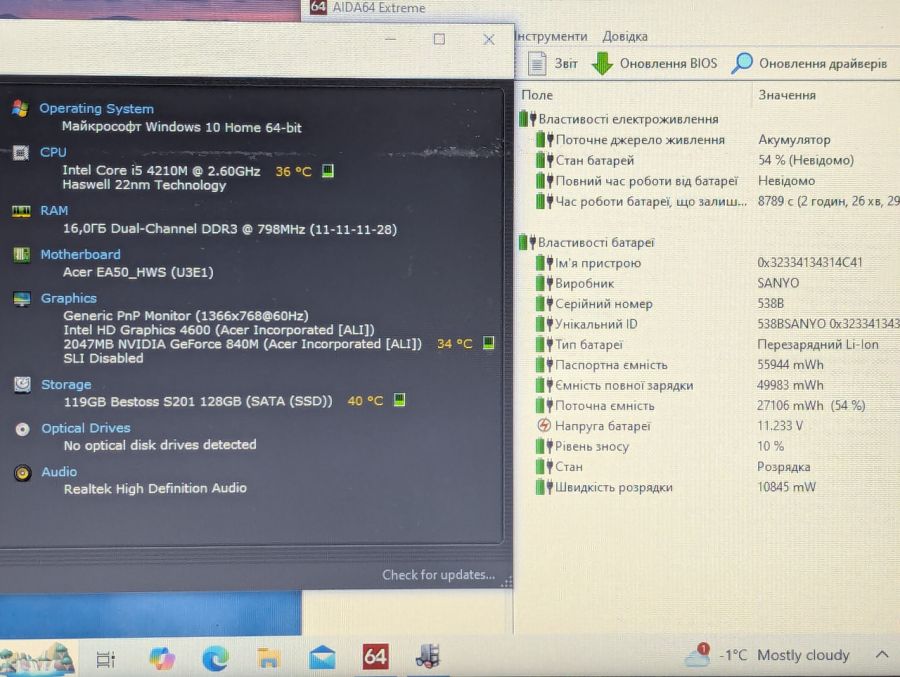900x677 pixels.
Task: Click the Graphics monitor icon
Action: 22,299
